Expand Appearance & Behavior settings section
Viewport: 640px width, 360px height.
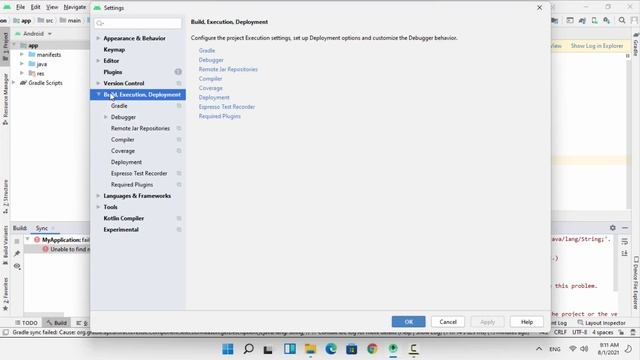[98, 38]
